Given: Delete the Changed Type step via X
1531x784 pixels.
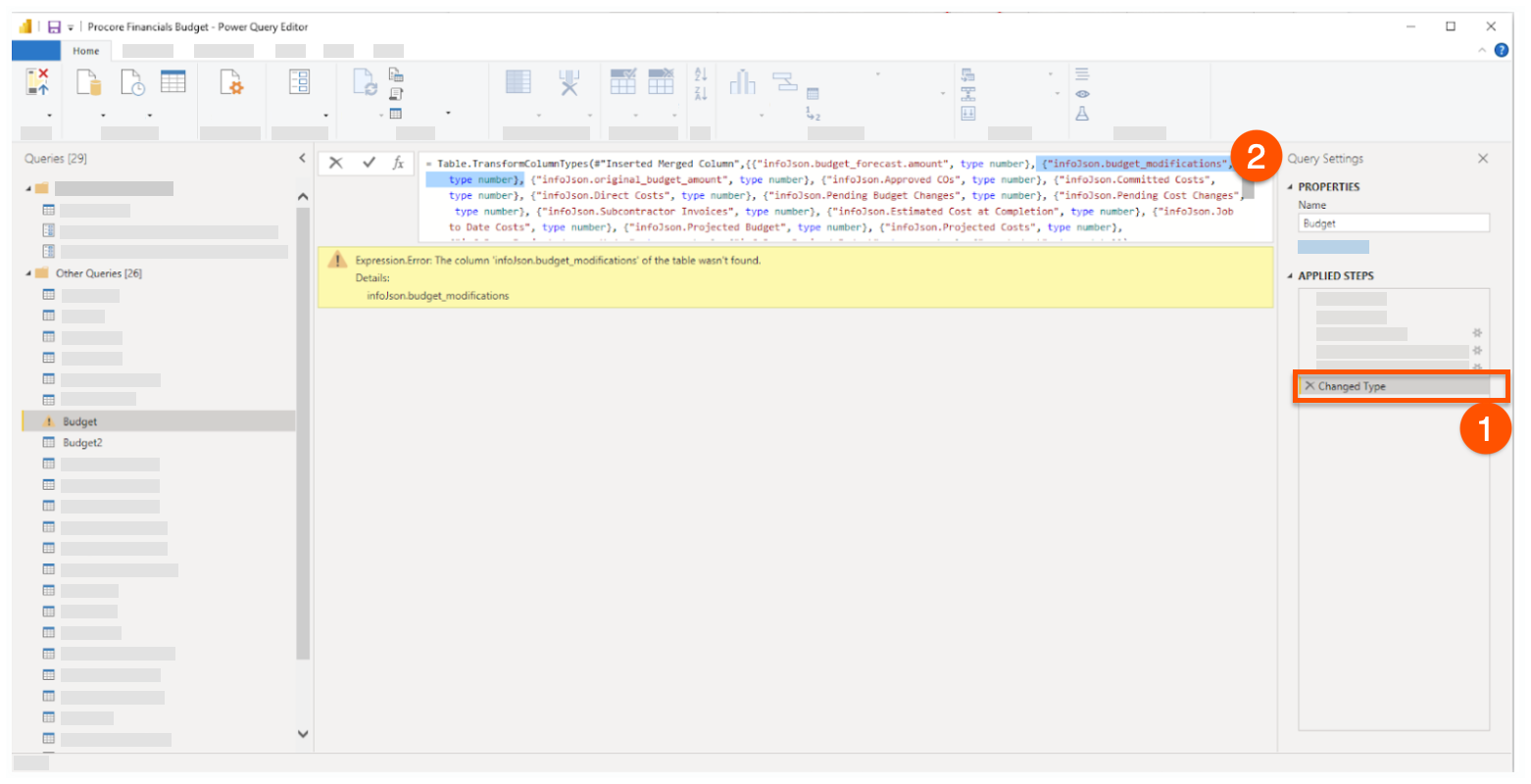Looking at the screenshot, I should click(x=1309, y=386).
